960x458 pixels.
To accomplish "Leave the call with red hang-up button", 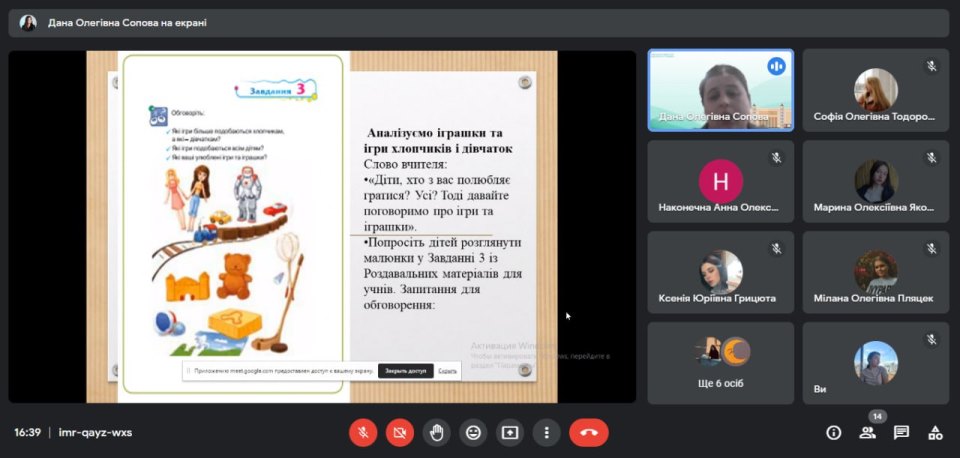I will click(589, 433).
